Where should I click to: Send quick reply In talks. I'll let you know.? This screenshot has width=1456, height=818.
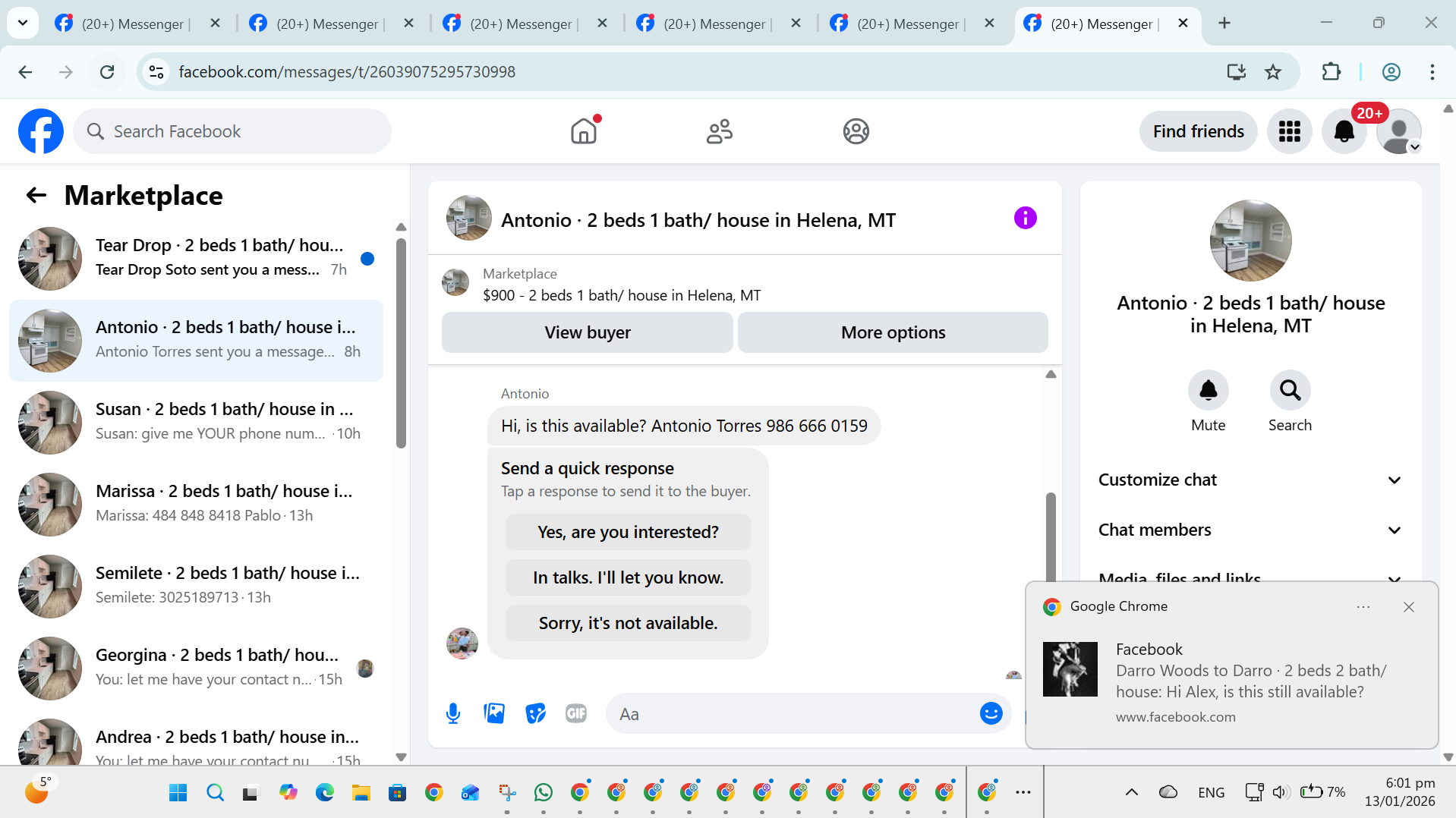pos(628,577)
